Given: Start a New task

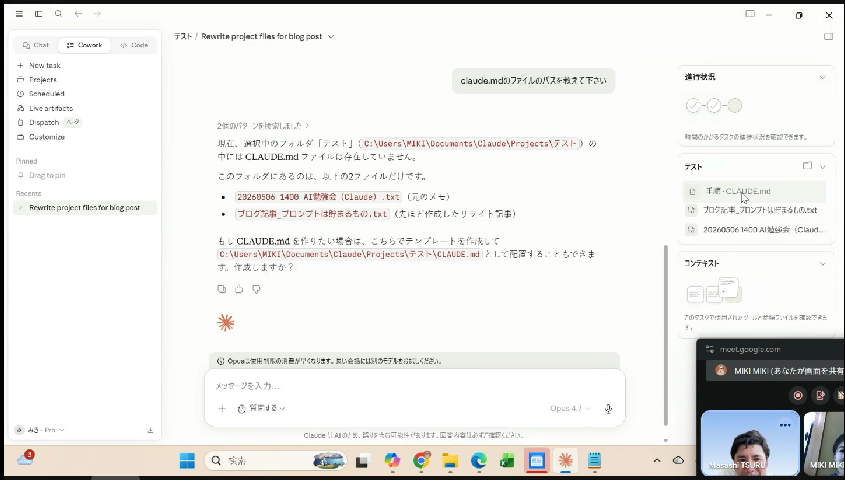Looking at the screenshot, I should tap(45, 65).
